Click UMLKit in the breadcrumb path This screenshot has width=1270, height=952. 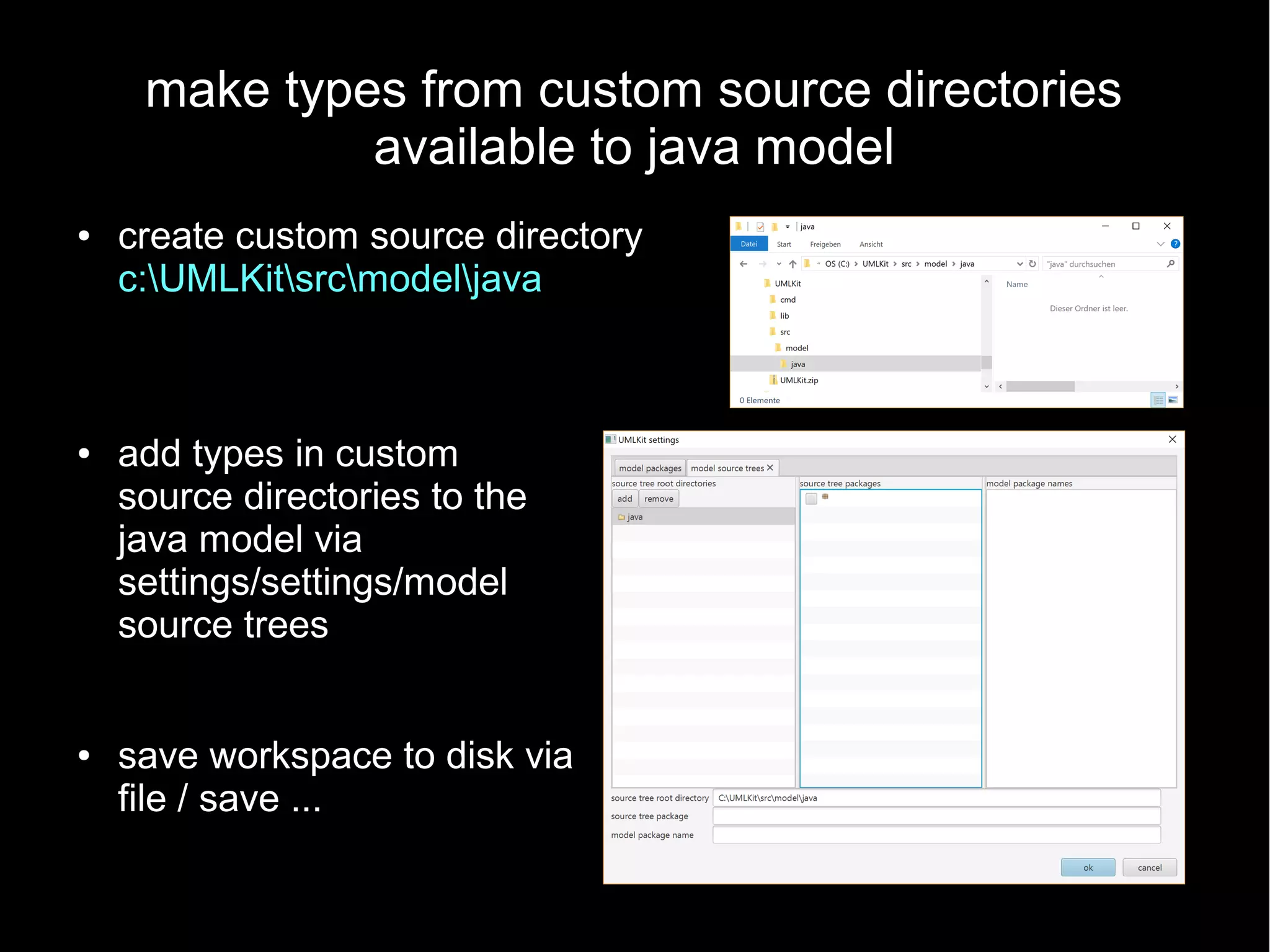pos(875,264)
